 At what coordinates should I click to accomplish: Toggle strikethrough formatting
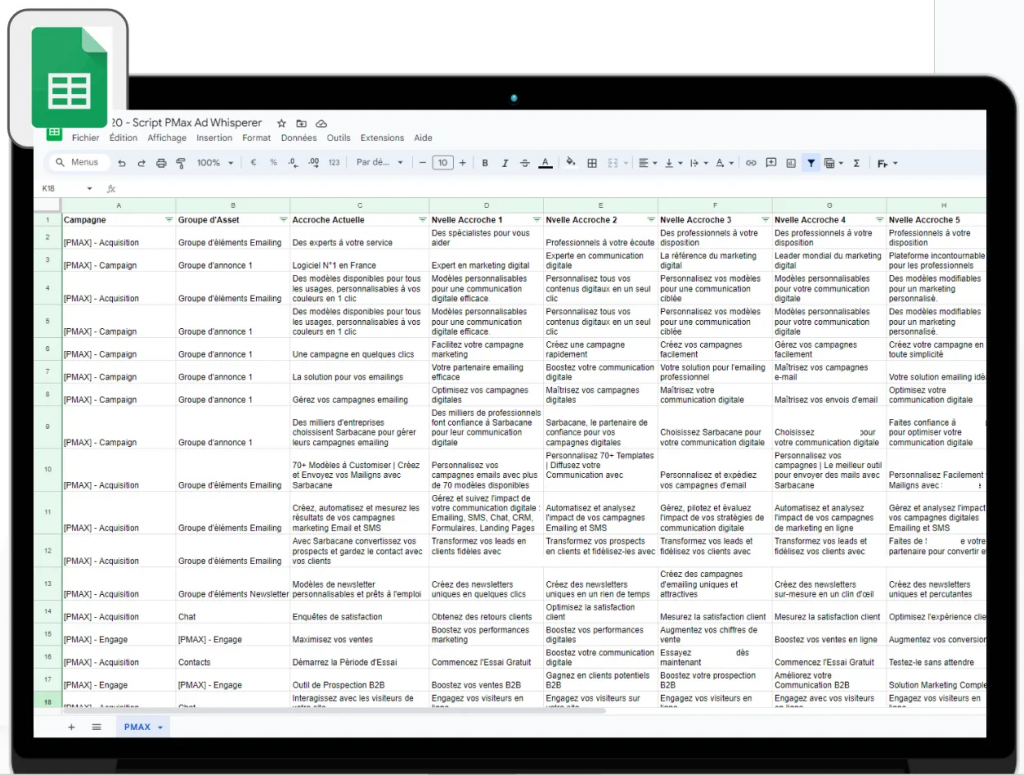(x=525, y=163)
